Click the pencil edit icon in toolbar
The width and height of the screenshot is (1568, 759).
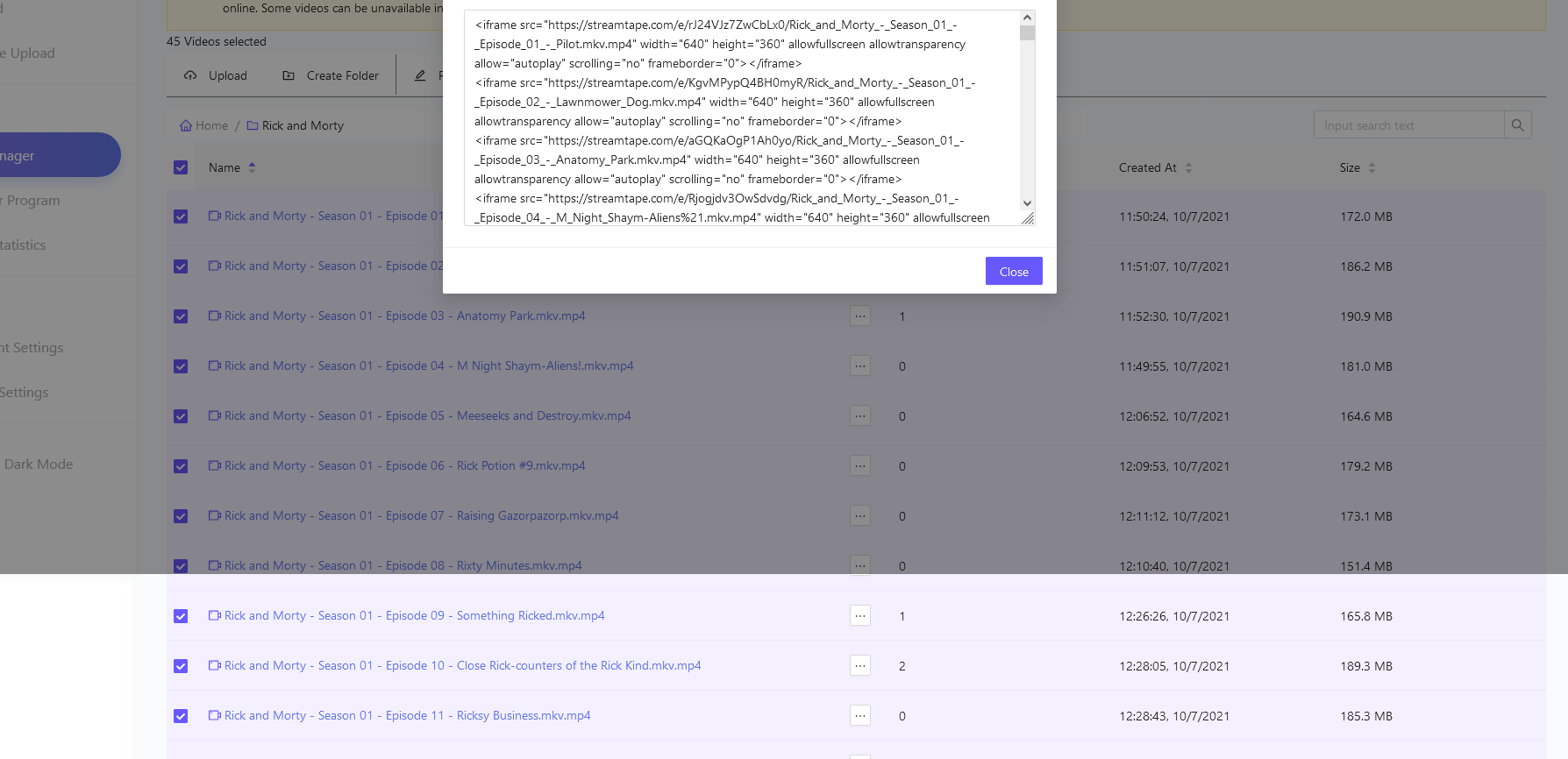[420, 75]
